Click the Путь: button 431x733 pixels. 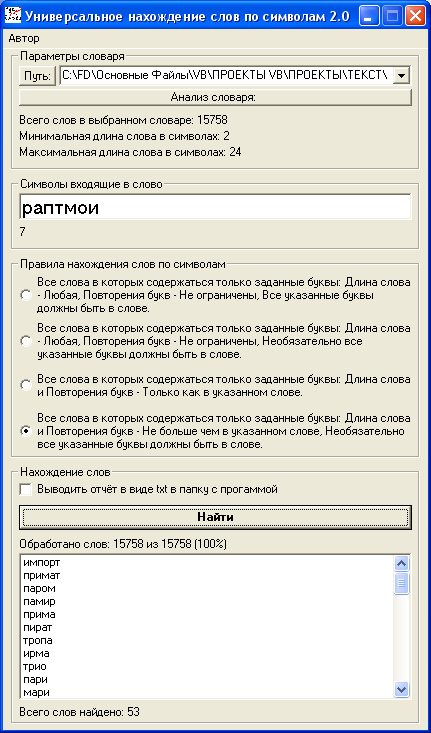37,76
